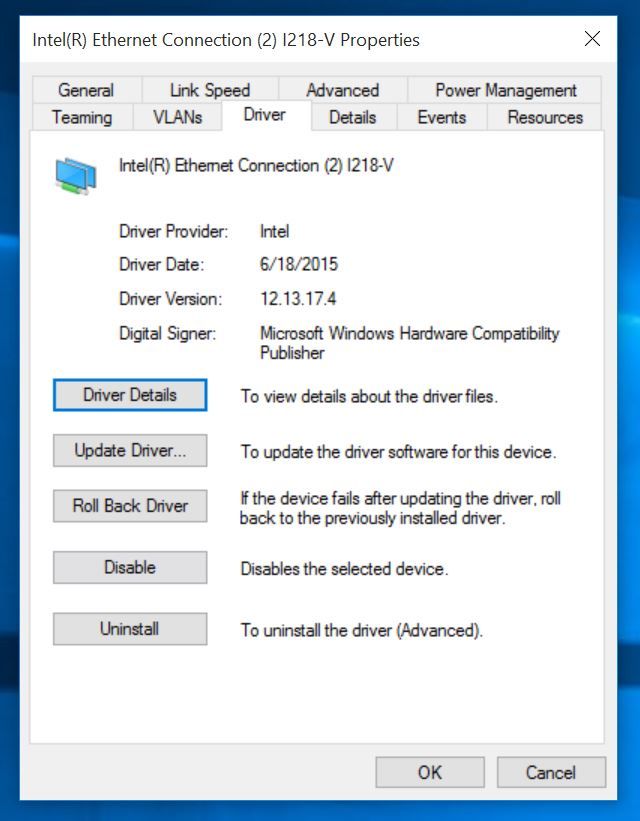Click the 'Driver Version:' label
Image resolution: width=640 pixels, height=821 pixels.
(x=170, y=299)
